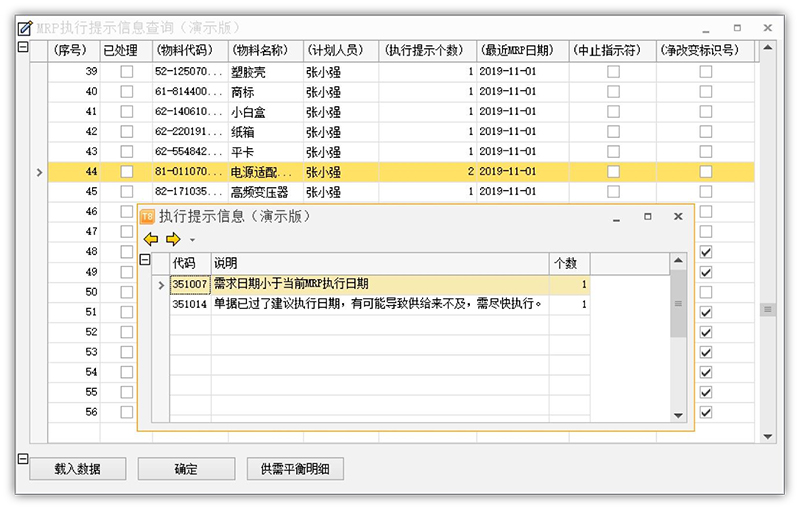Click popup 说明 column header
Viewport: 800px width, 510px height.
click(380, 263)
